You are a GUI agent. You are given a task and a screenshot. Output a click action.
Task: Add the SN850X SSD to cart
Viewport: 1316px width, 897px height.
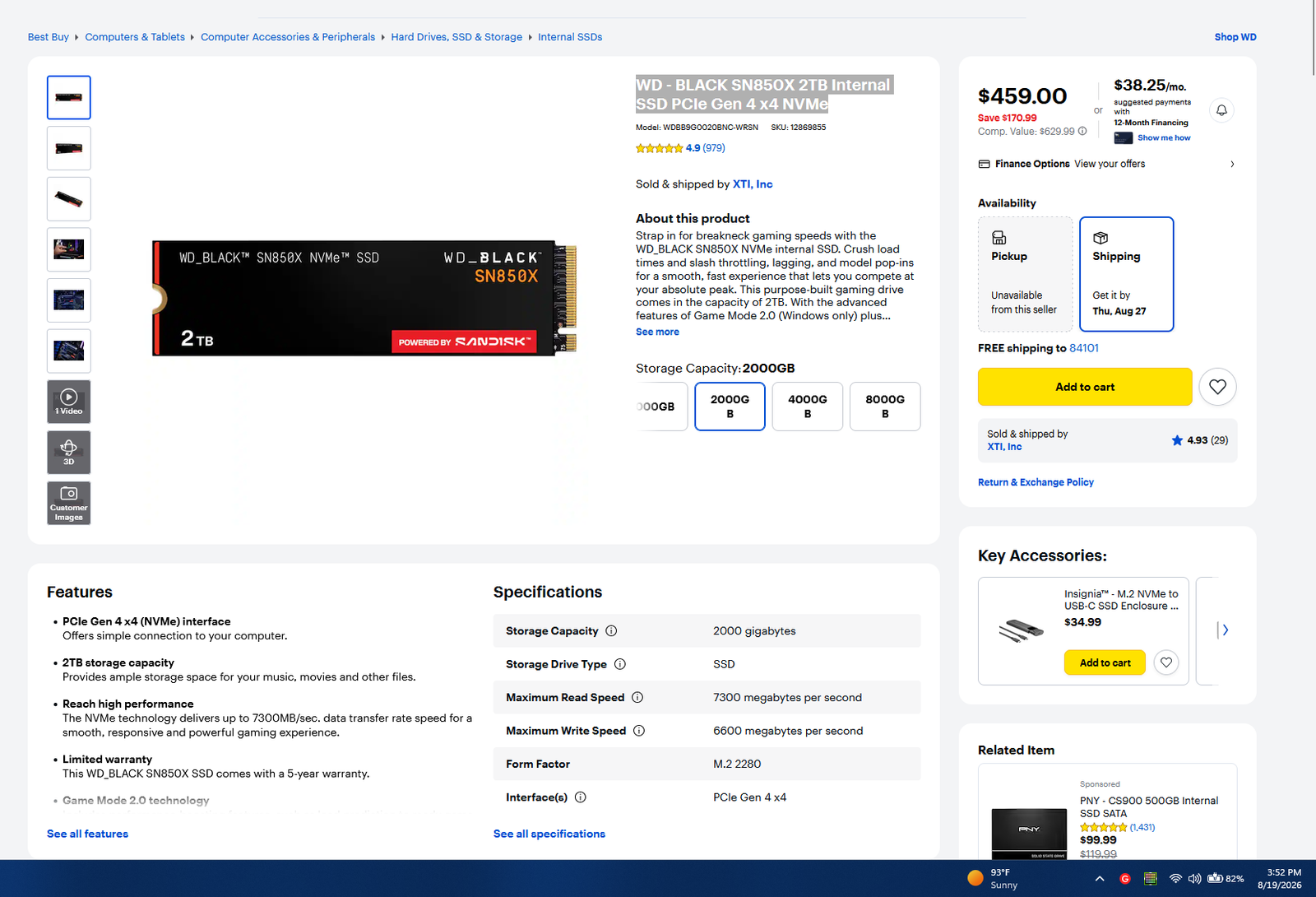(1085, 387)
